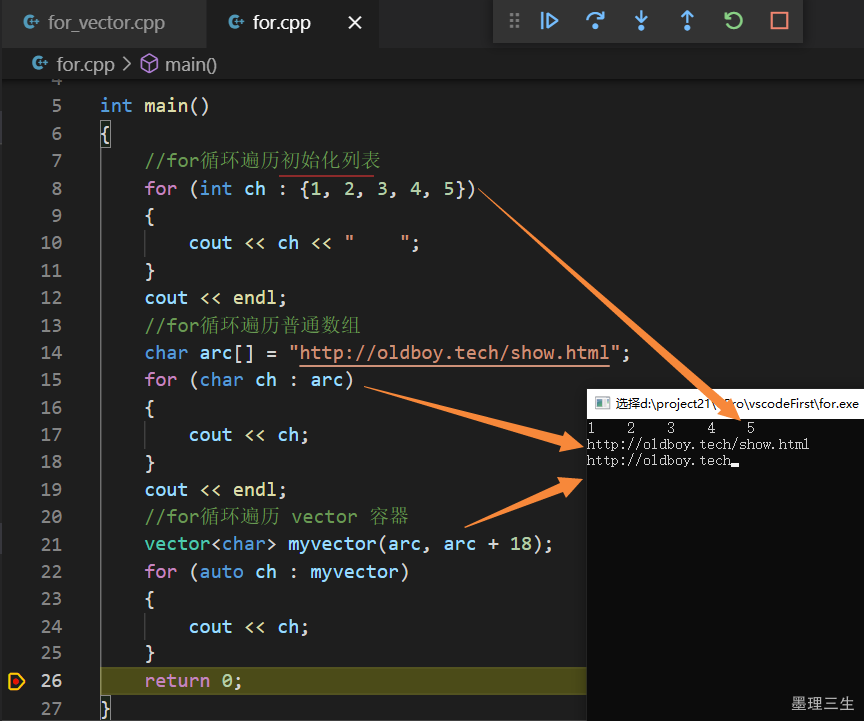
Task: Click the console's last line 'http://oldboy.tech'
Action: click(659, 461)
